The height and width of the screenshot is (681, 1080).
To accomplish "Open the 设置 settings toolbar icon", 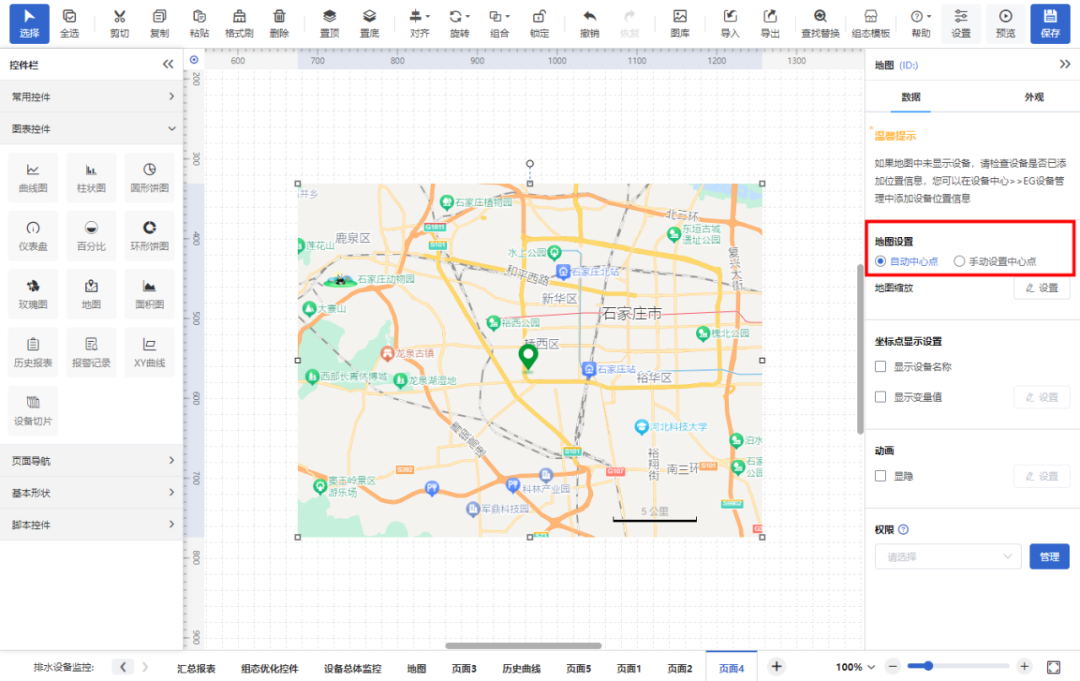I will tap(961, 23).
